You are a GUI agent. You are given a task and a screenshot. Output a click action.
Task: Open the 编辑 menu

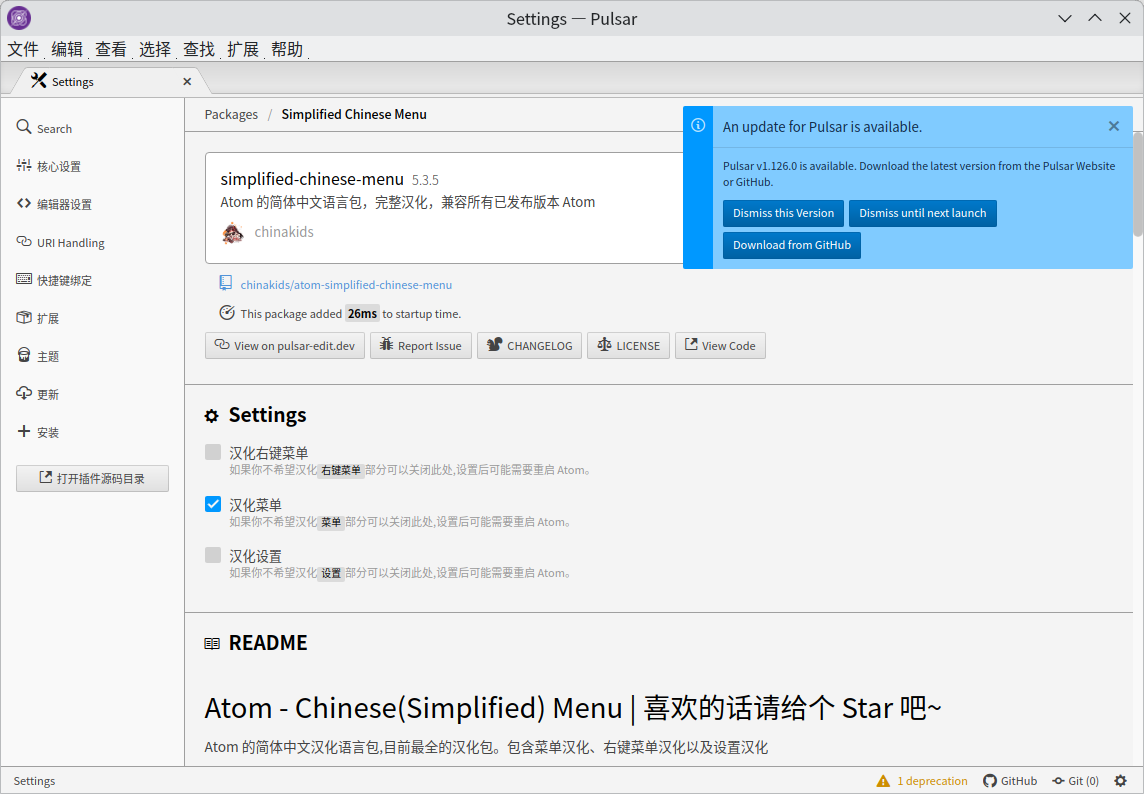pos(67,49)
